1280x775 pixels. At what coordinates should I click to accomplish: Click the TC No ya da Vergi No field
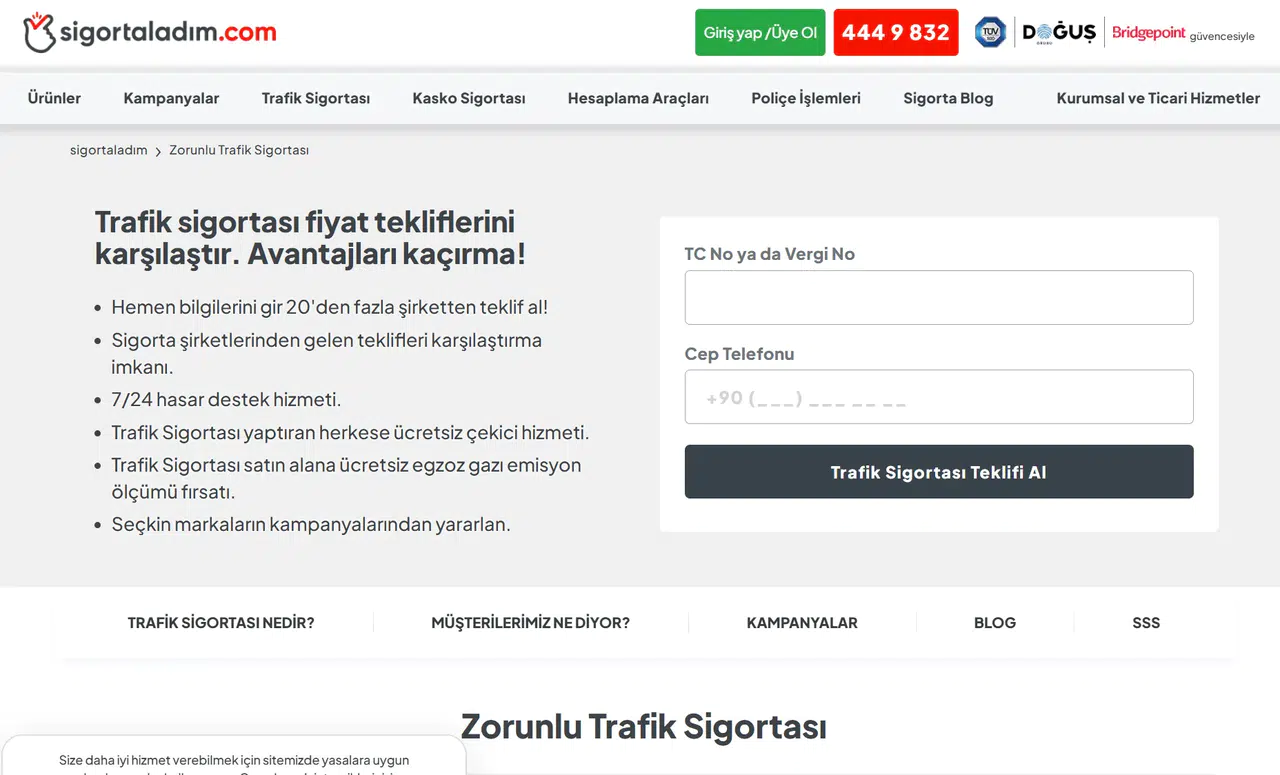[x=939, y=297]
